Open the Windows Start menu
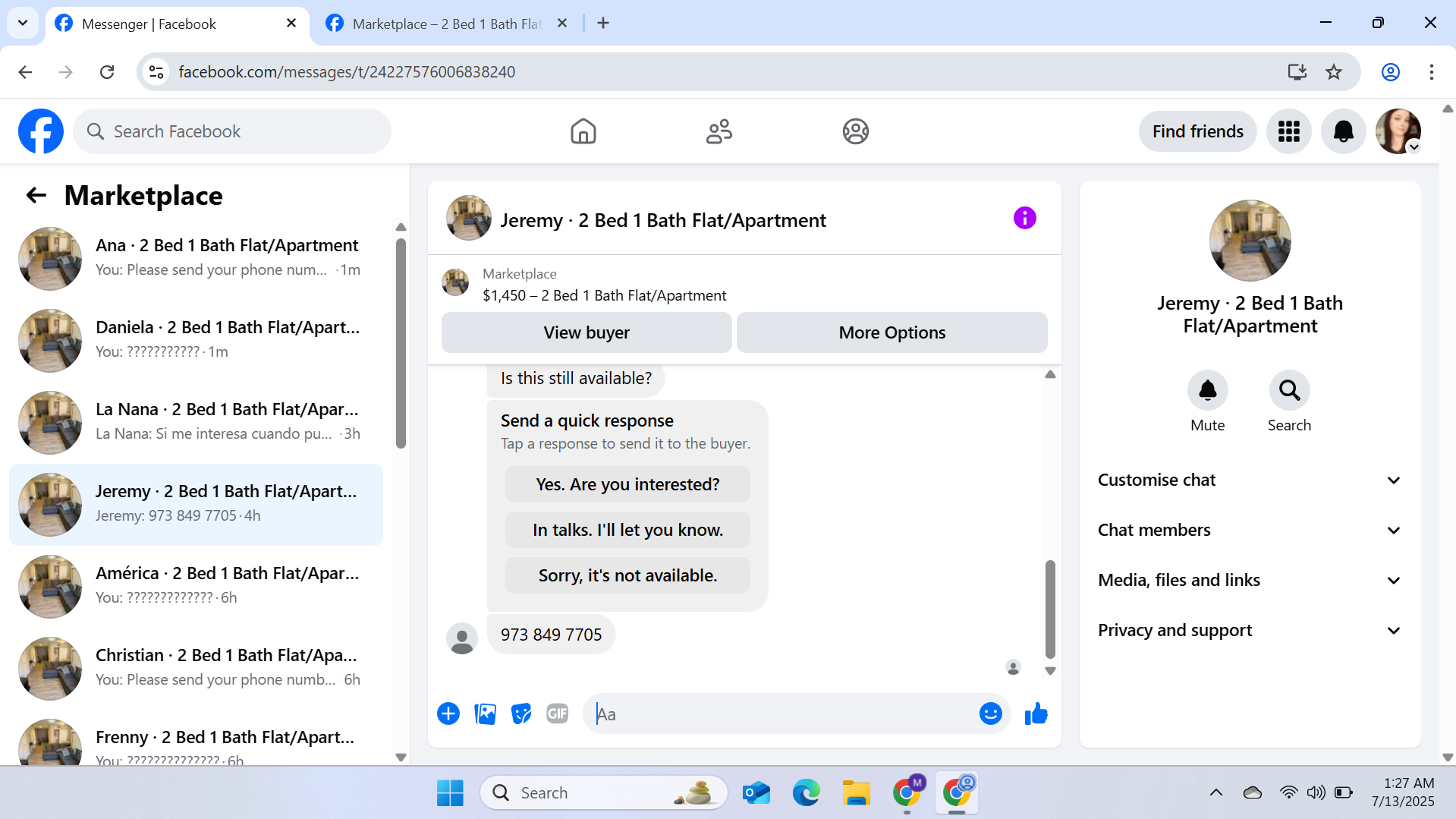The height and width of the screenshot is (819, 1456). (450, 792)
